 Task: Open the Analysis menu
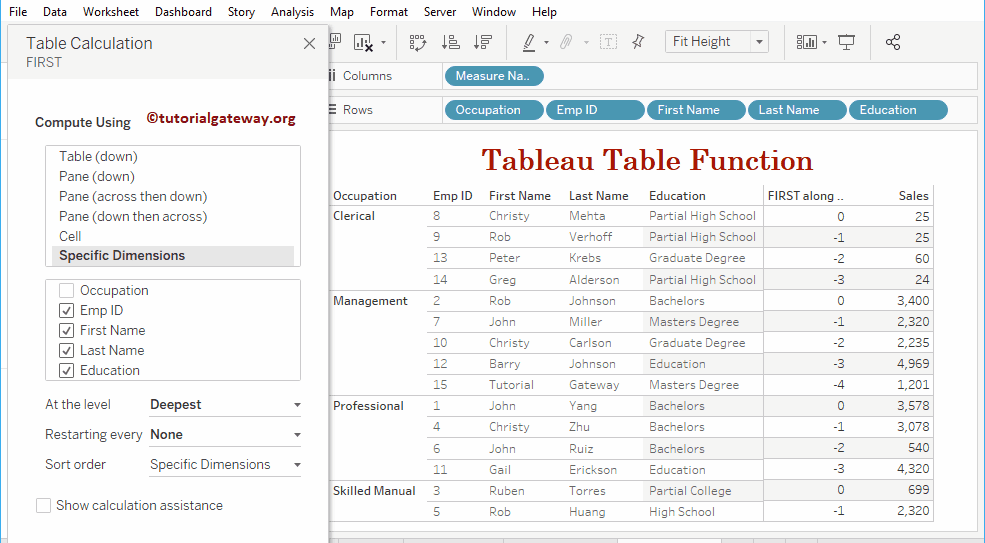pos(292,12)
